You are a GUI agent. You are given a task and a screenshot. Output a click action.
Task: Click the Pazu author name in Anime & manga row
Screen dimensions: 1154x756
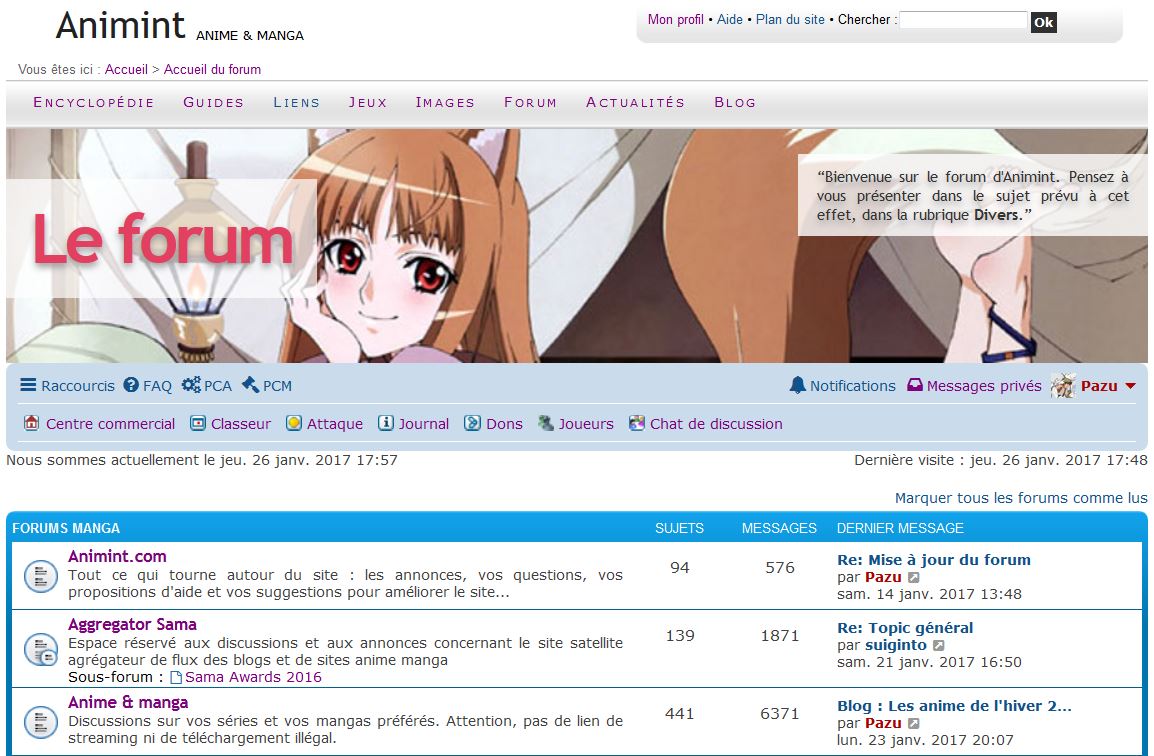pos(883,723)
